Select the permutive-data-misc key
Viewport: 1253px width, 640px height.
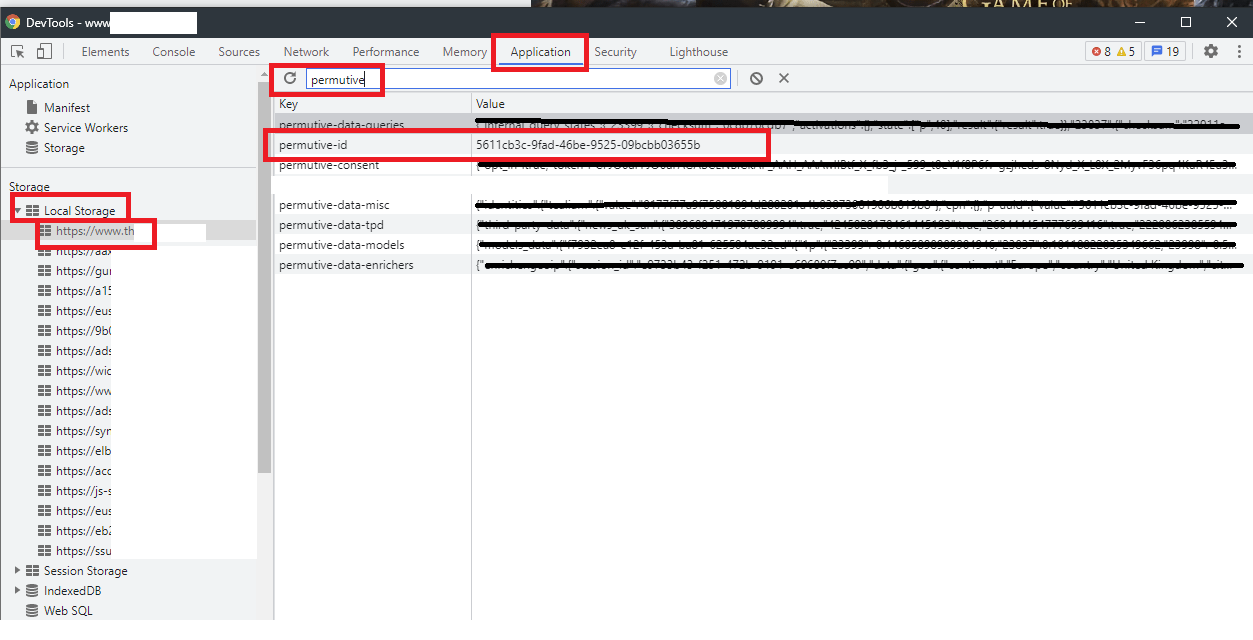click(334, 205)
